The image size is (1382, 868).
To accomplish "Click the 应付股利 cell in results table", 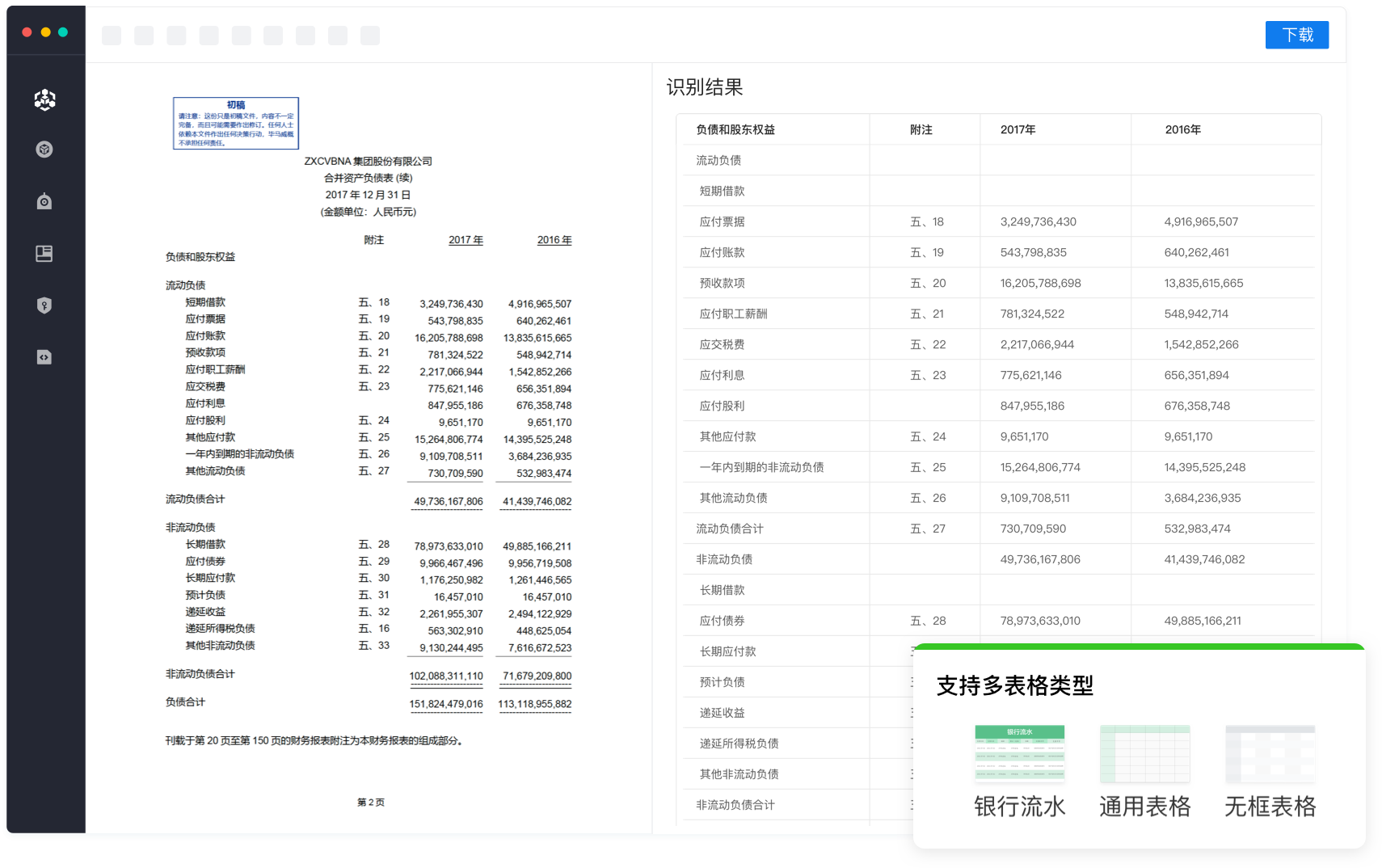I will (x=722, y=406).
